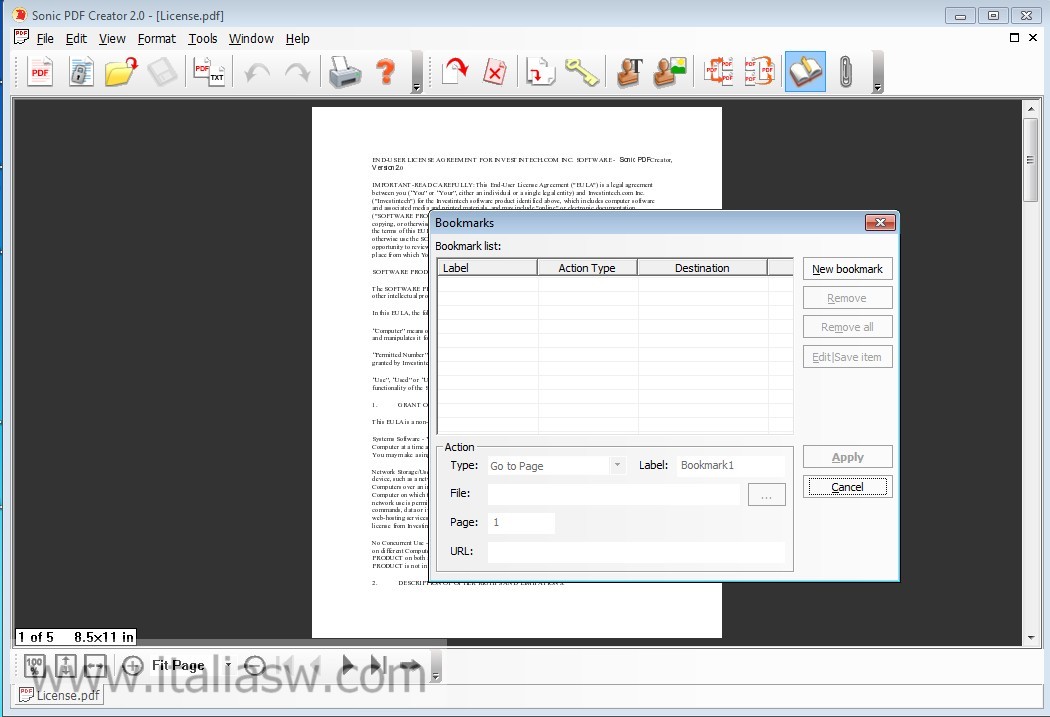Click the document pane restore button below title bar
Image resolution: width=1050 pixels, height=717 pixels.
pyautogui.click(x=1014, y=37)
